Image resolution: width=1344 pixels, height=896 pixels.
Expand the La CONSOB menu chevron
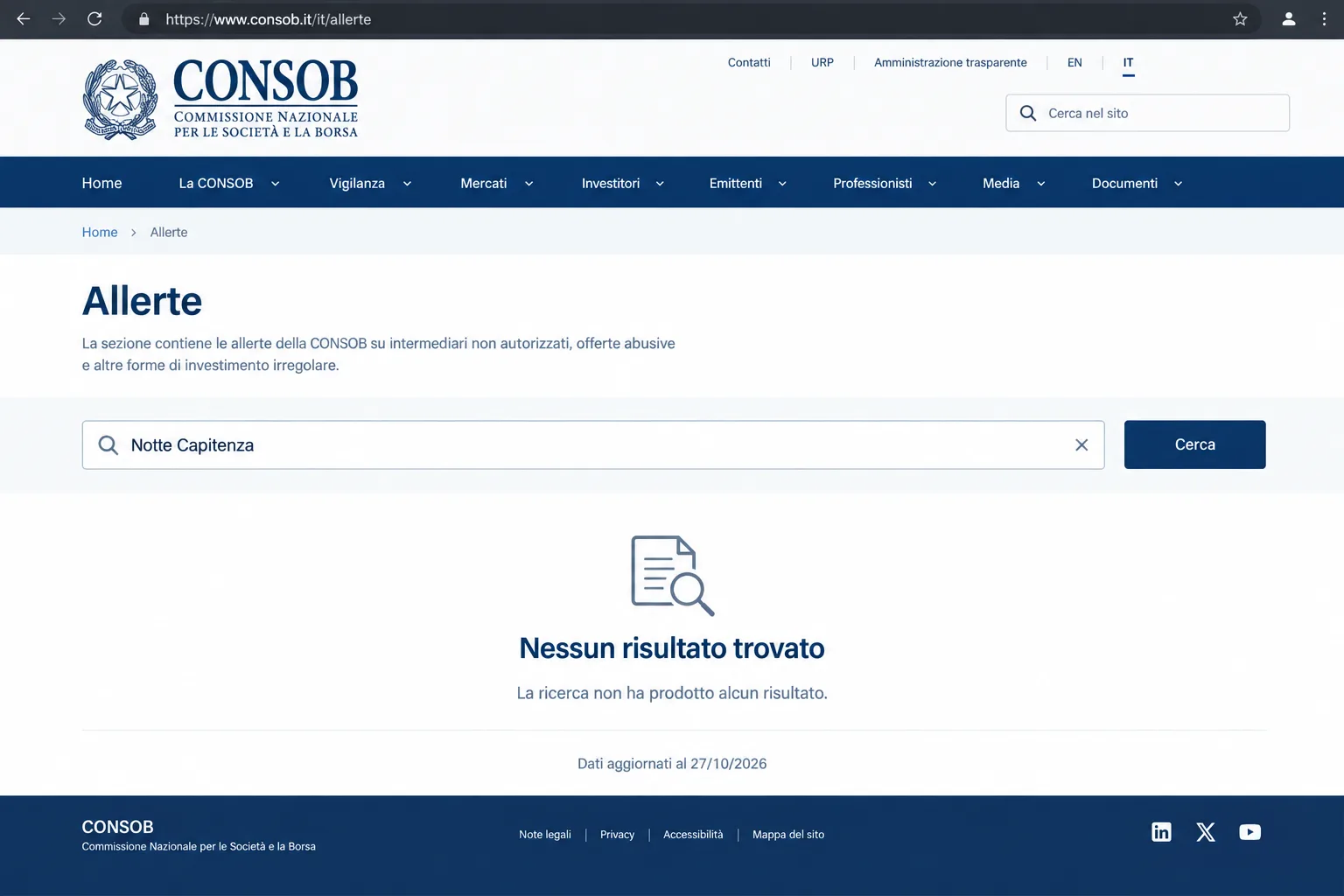(x=275, y=184)
